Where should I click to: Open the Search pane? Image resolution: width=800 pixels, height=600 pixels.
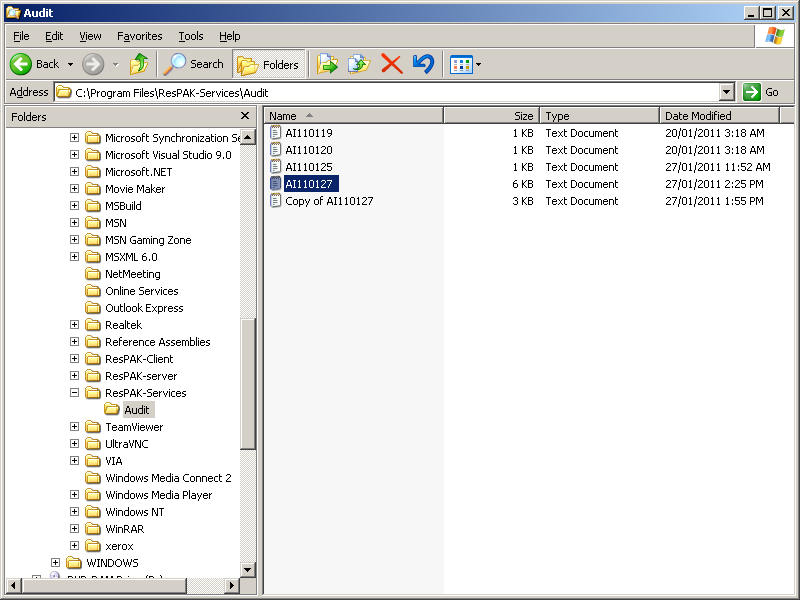point(194,64)
